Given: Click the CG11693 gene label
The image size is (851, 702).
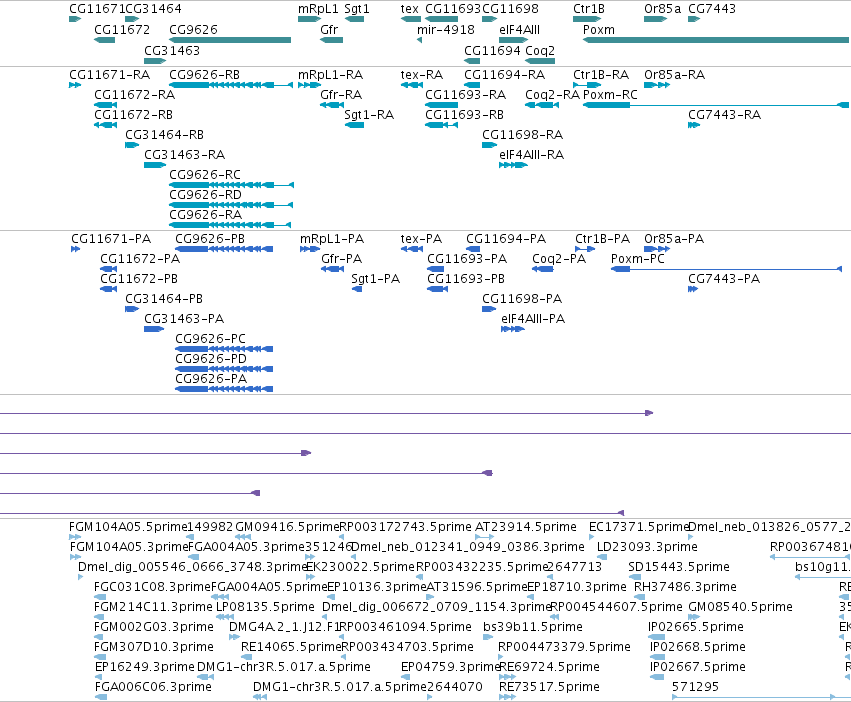Looking at the screenshot, I should (453, 9).
